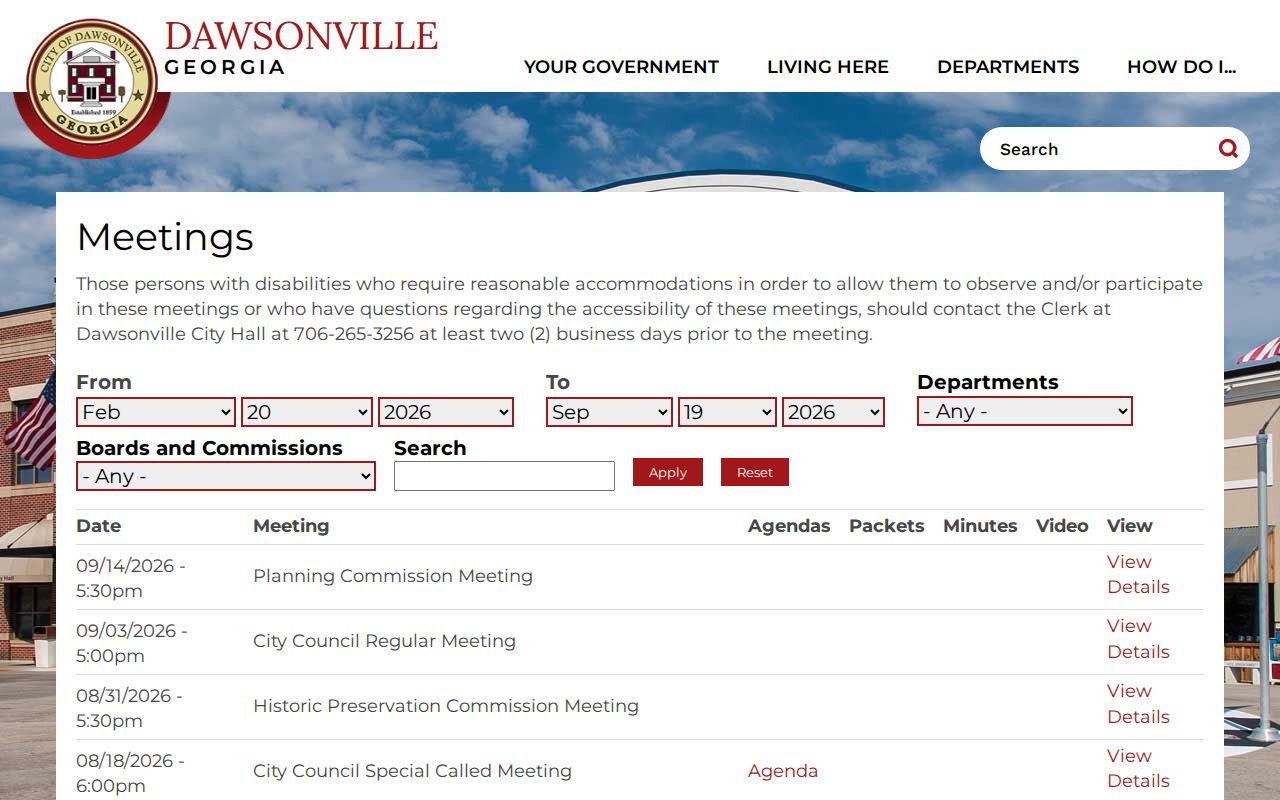
Task: Click the magnifier search icon
Action: click(x=1228, y=149)
